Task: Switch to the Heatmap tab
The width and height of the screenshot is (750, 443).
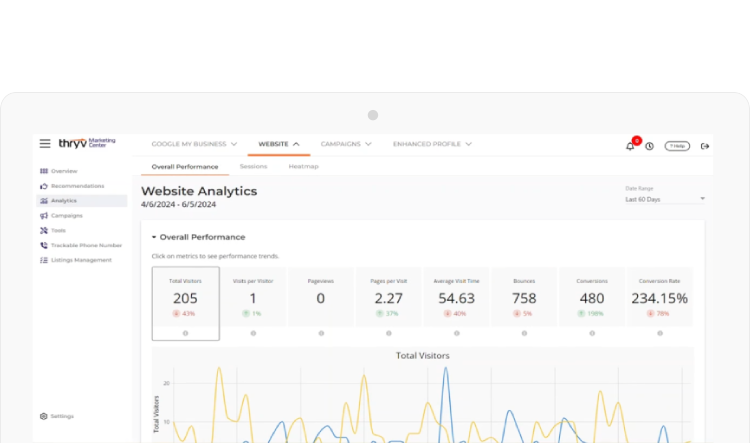Action: click(303, 166)
